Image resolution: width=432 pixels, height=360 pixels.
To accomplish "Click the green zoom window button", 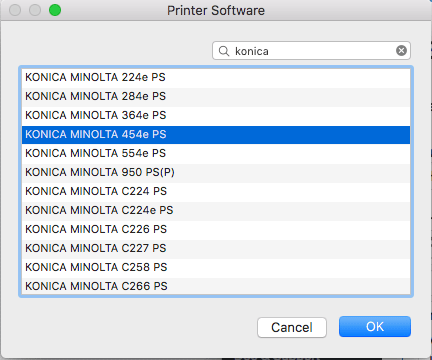I will (55, 10).
